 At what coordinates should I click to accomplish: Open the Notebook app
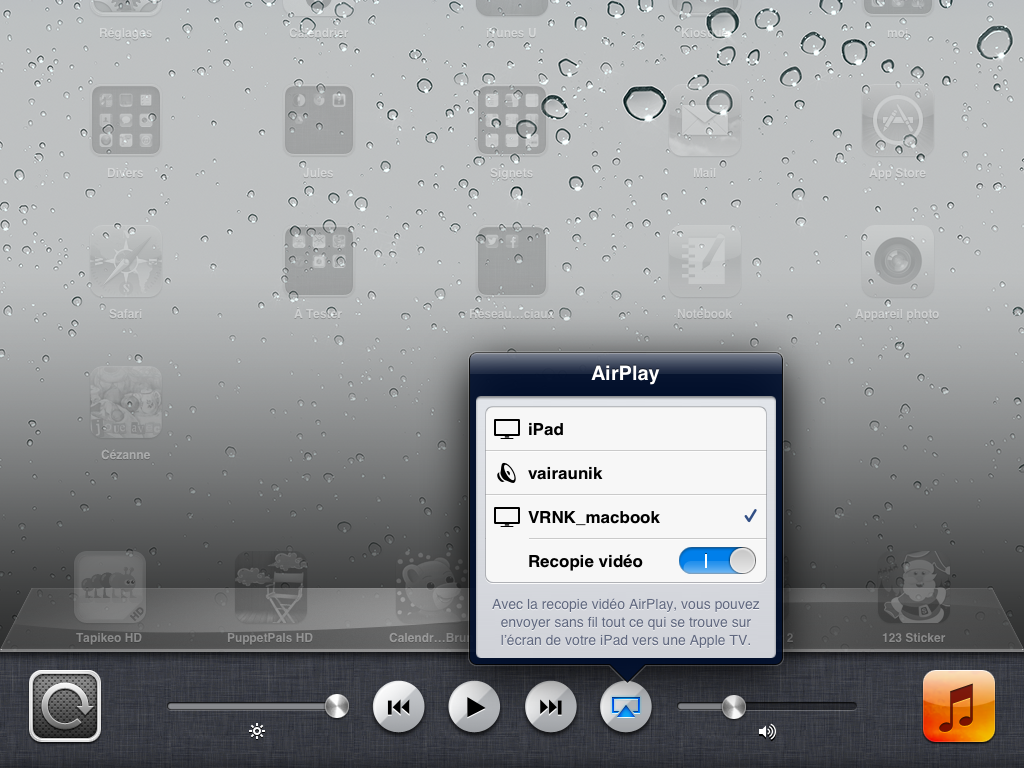tap(705, 261)
